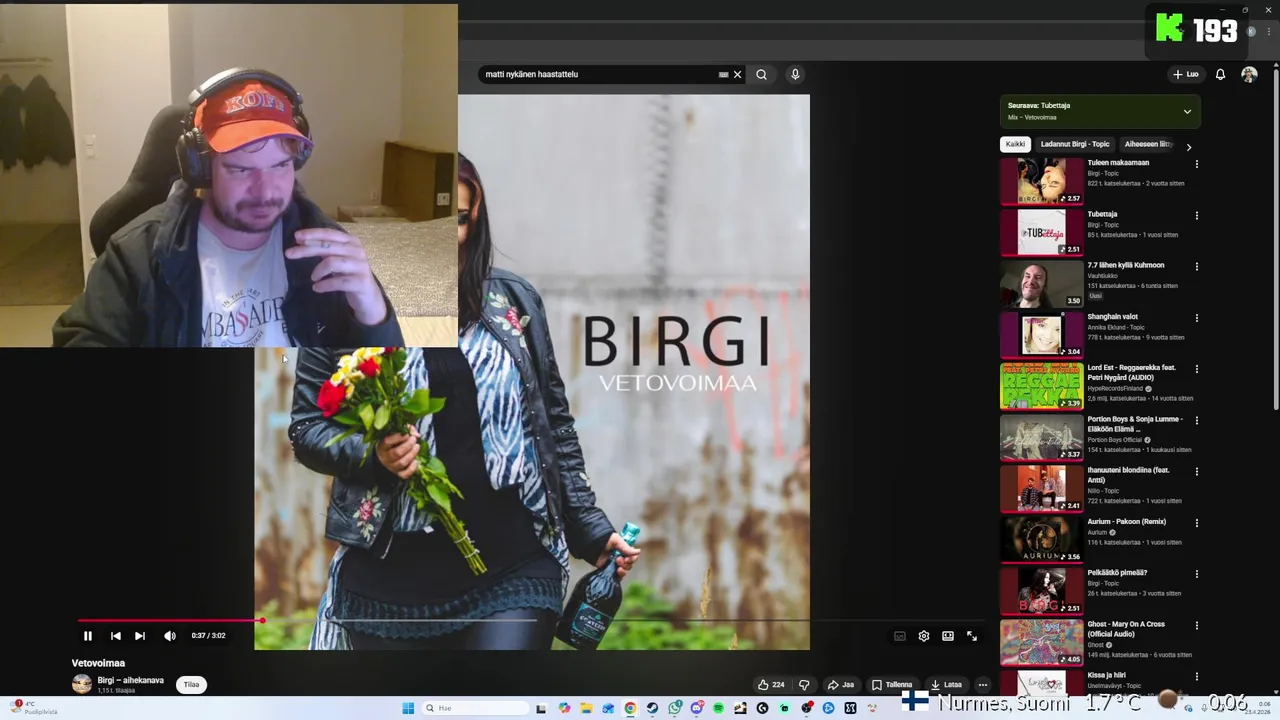Screen dimensions: 1280x720
Task: Open Spotify from the taskbar
Action: [x=719, y=708]
